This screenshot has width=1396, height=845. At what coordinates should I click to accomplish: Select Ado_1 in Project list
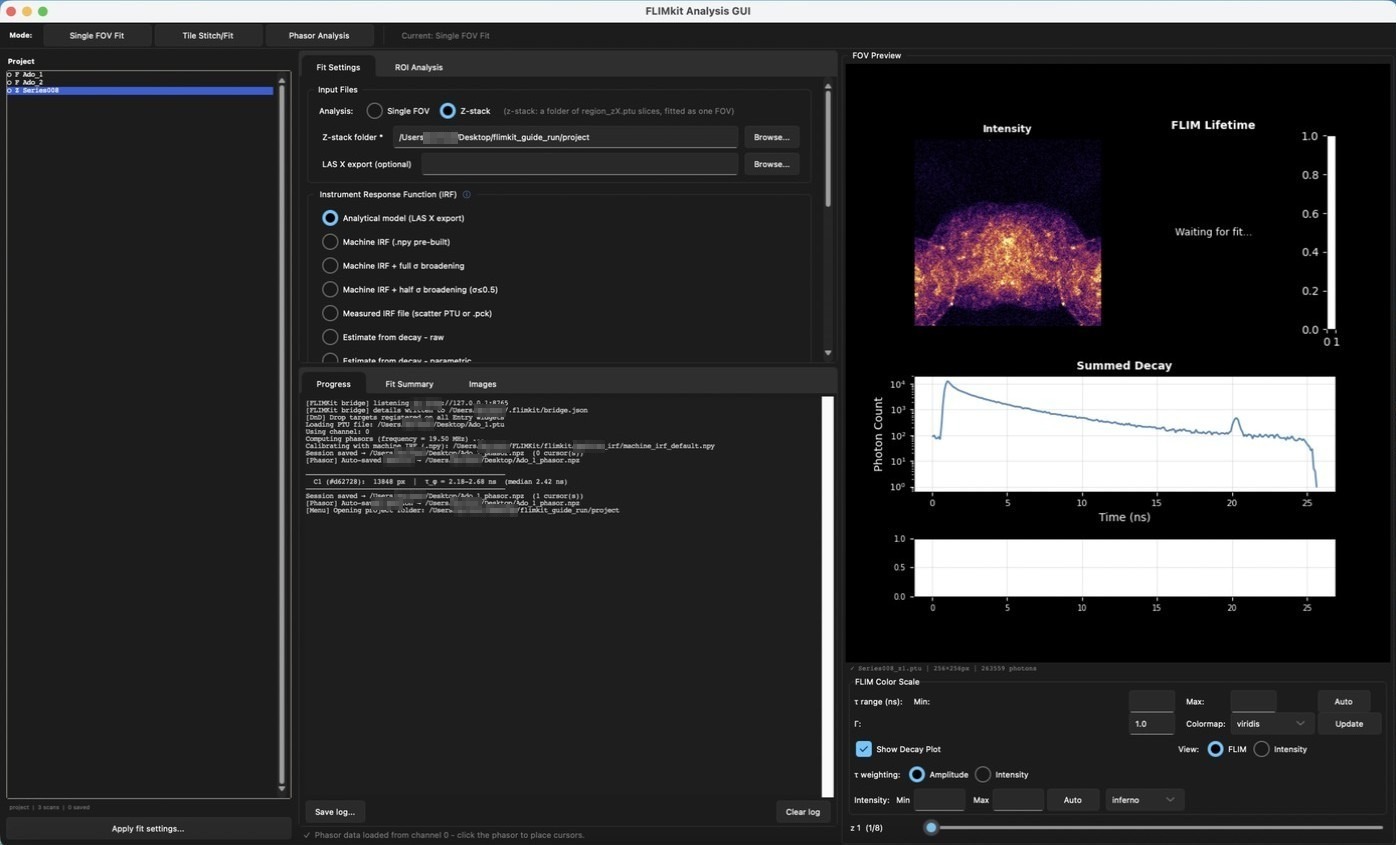tap(140, 75)
